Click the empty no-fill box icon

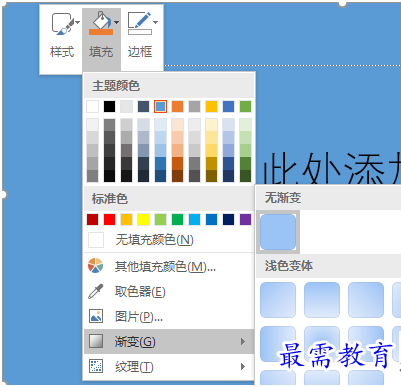[96, 240]
